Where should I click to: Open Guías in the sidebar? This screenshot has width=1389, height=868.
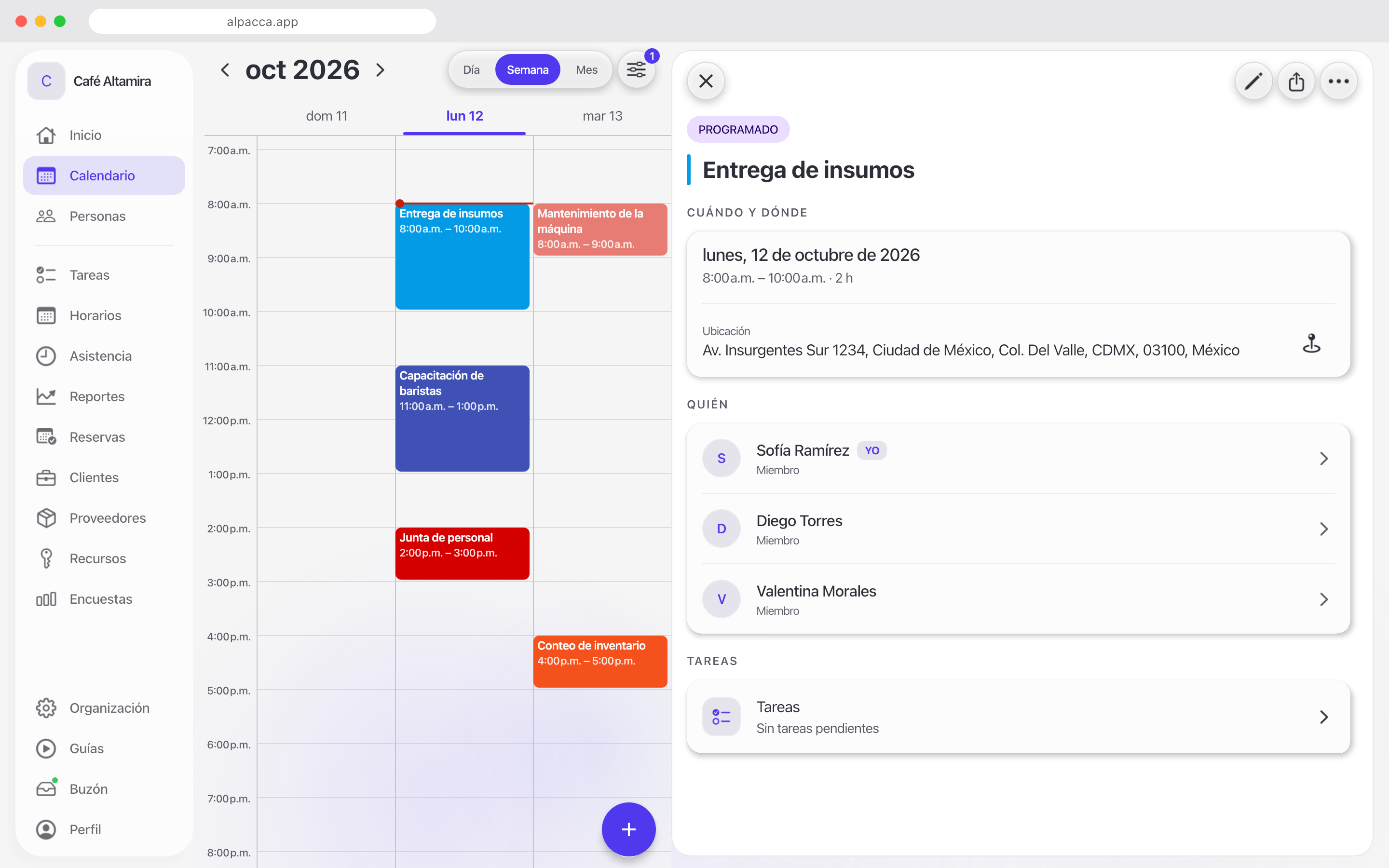[x=104, y=748]
